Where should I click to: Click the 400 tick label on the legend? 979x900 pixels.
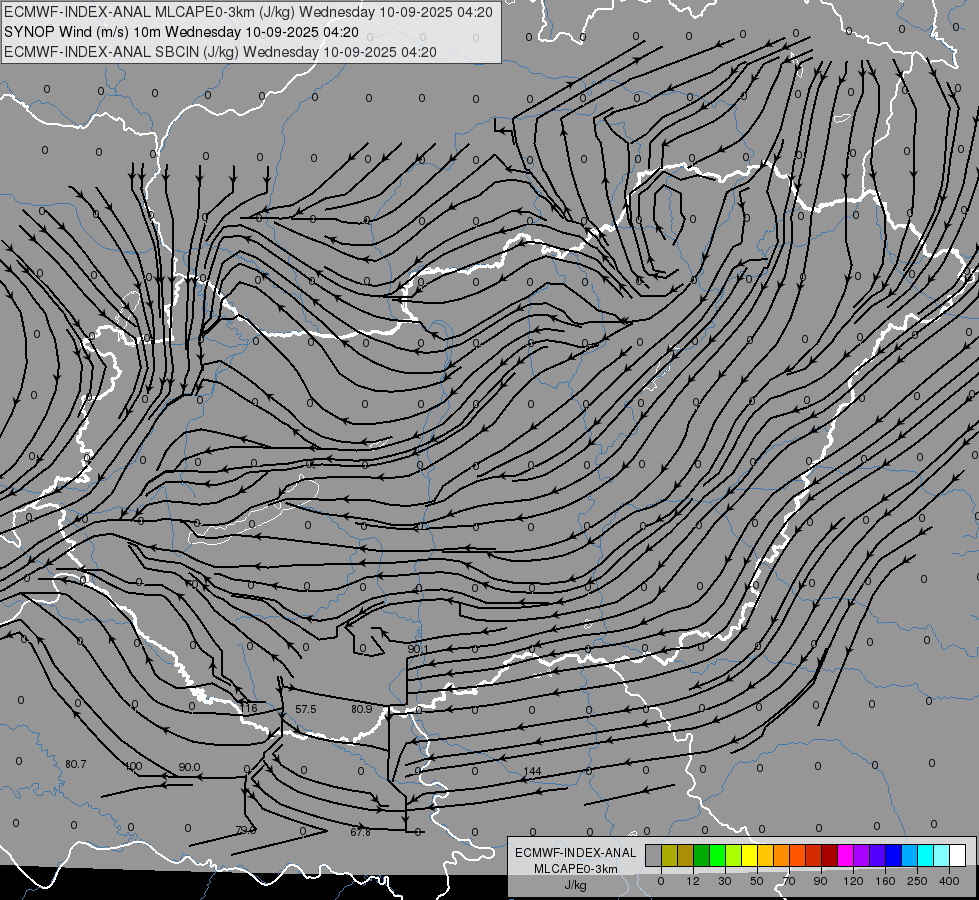click(949, 881)
